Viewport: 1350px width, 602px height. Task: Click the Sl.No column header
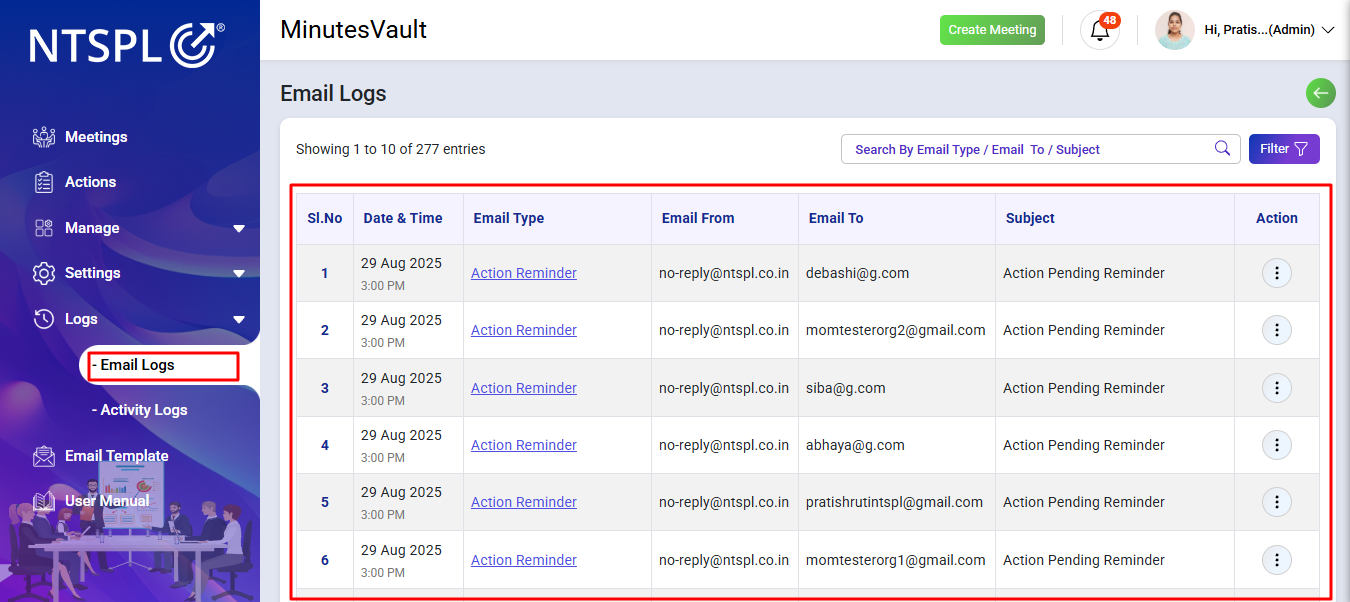(325, 218)
